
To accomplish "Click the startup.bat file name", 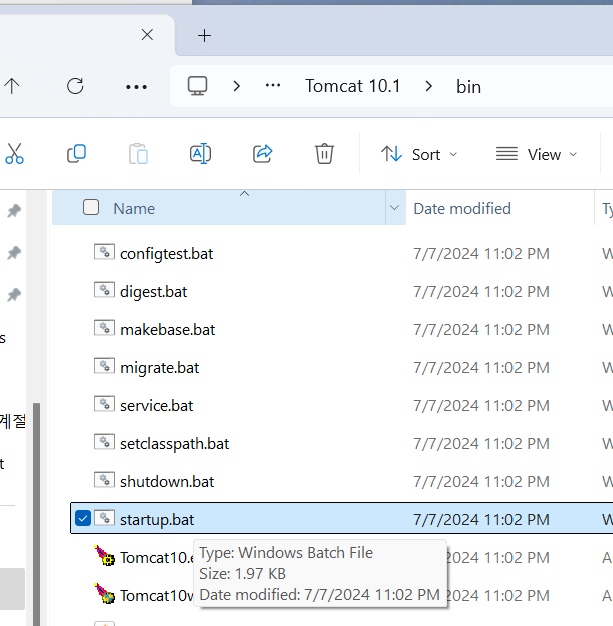I will (x=157, y=520).
